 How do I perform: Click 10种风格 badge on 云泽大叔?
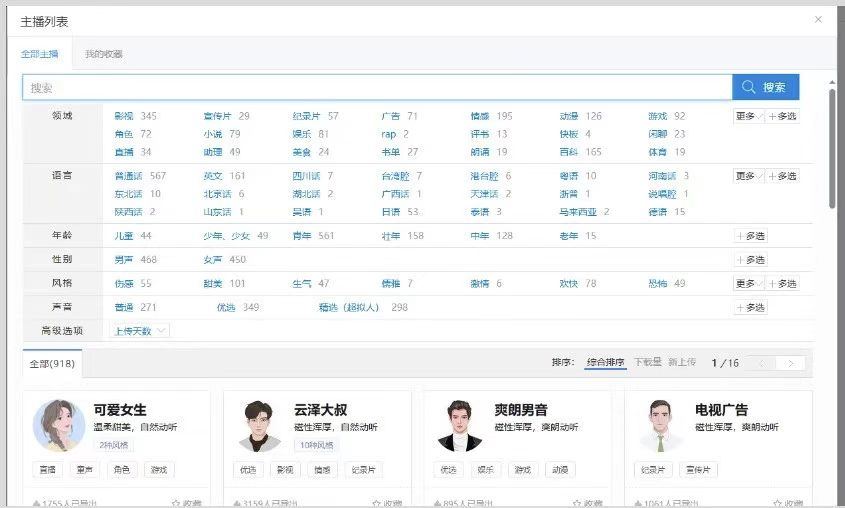tap(317, 445)
